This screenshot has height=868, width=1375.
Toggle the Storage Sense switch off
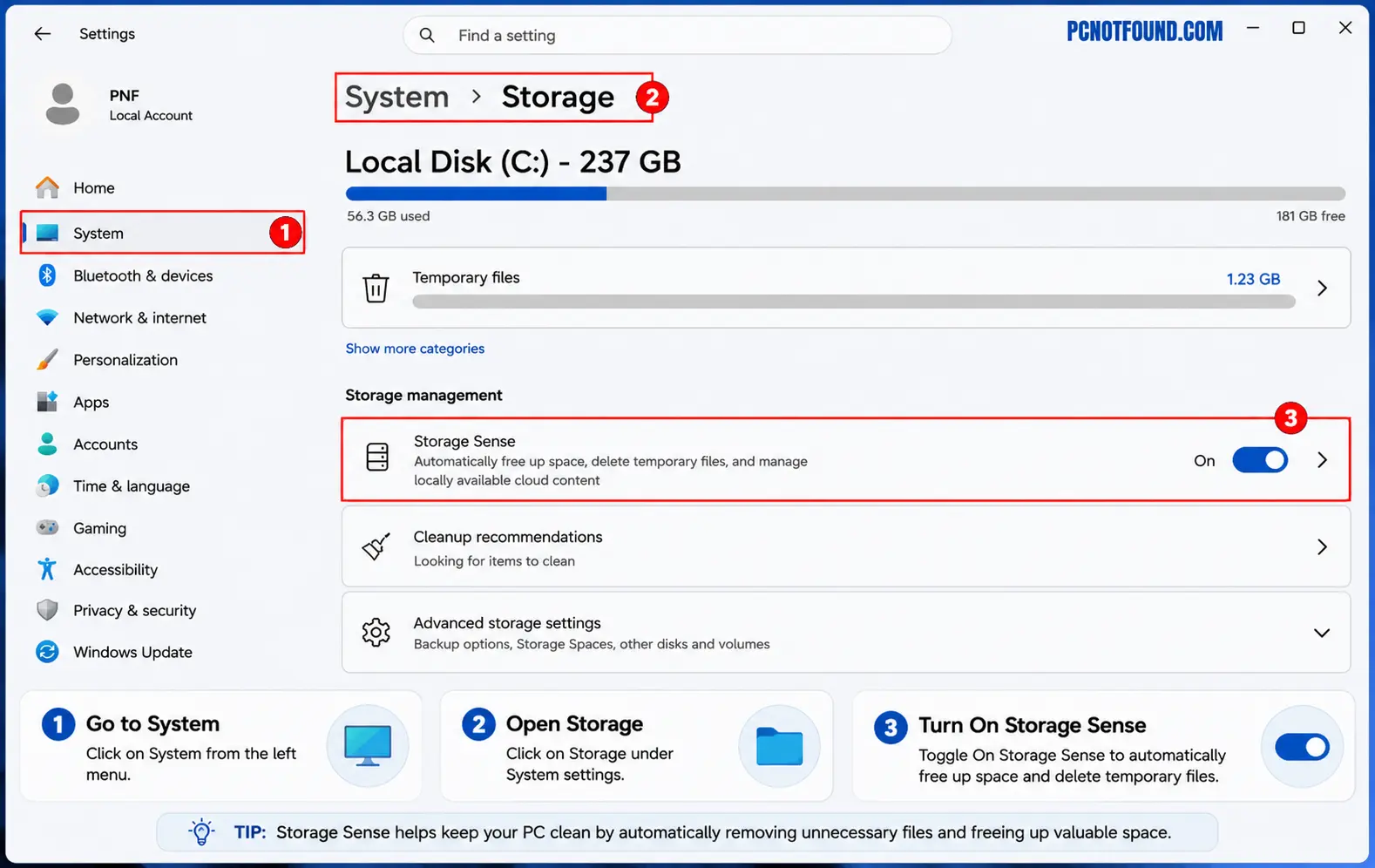(1260, 460)
